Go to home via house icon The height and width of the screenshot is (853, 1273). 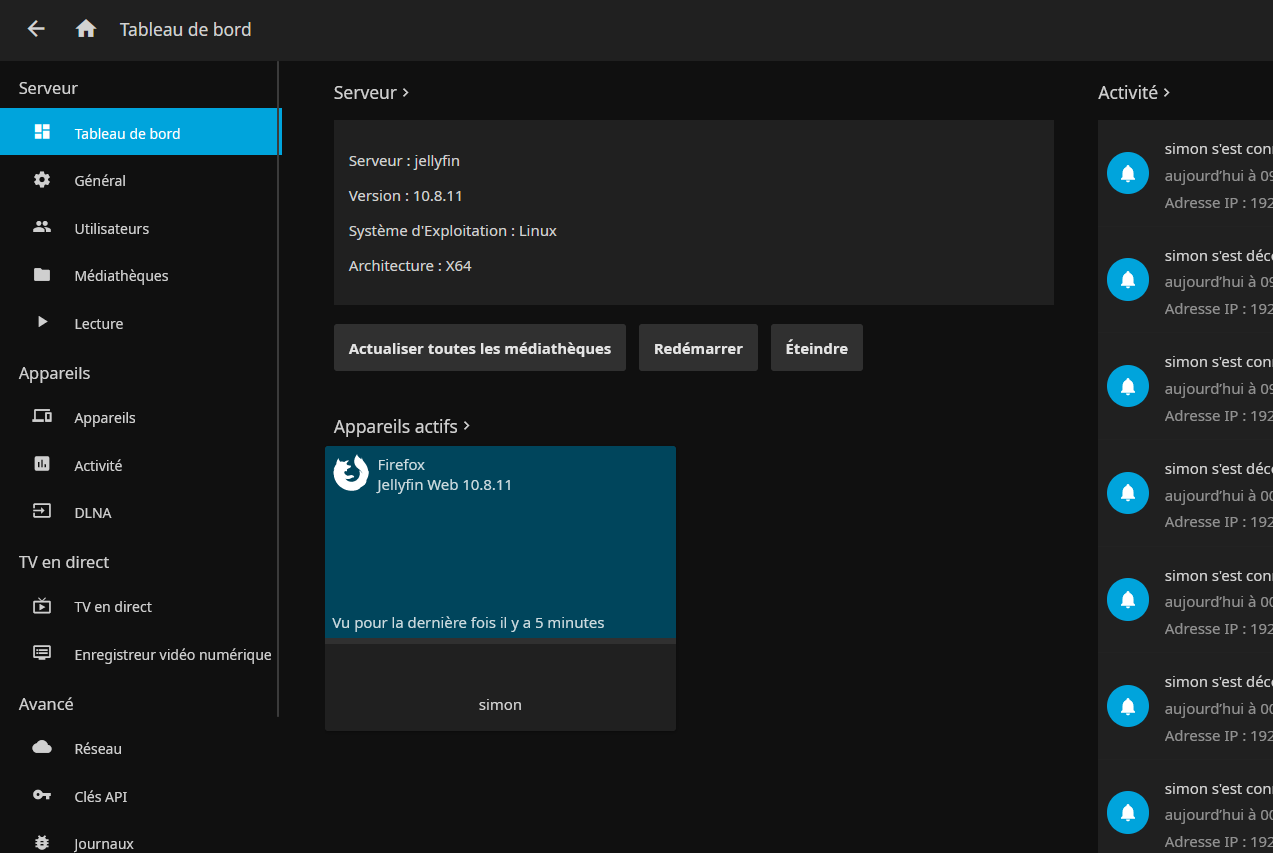click(86, 29)
